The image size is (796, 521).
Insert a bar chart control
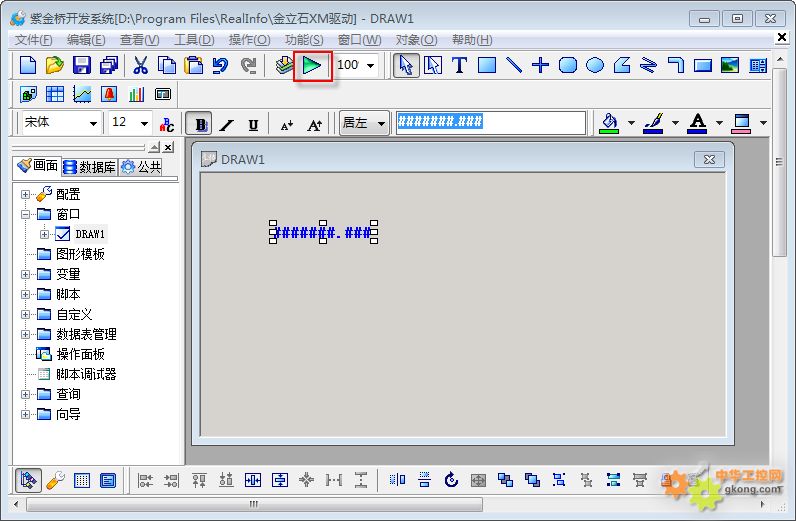136,94
